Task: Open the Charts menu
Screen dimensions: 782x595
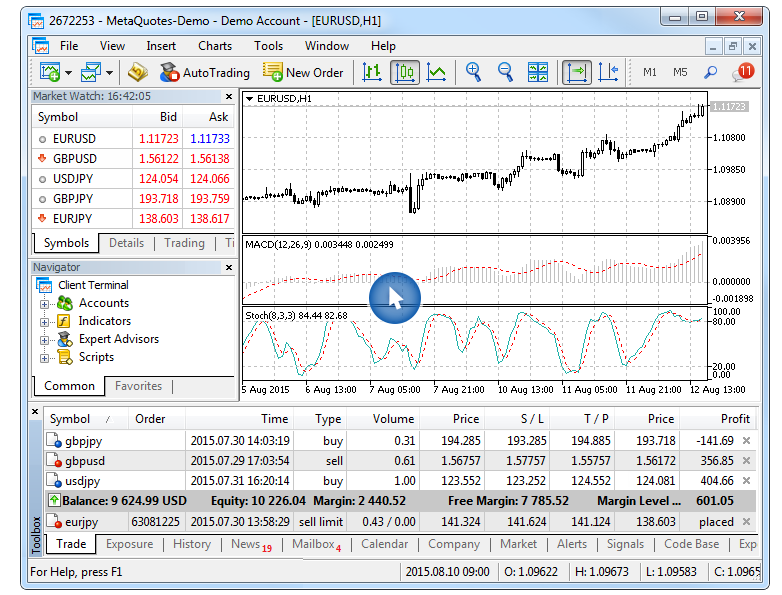Action: click(214, 46)
